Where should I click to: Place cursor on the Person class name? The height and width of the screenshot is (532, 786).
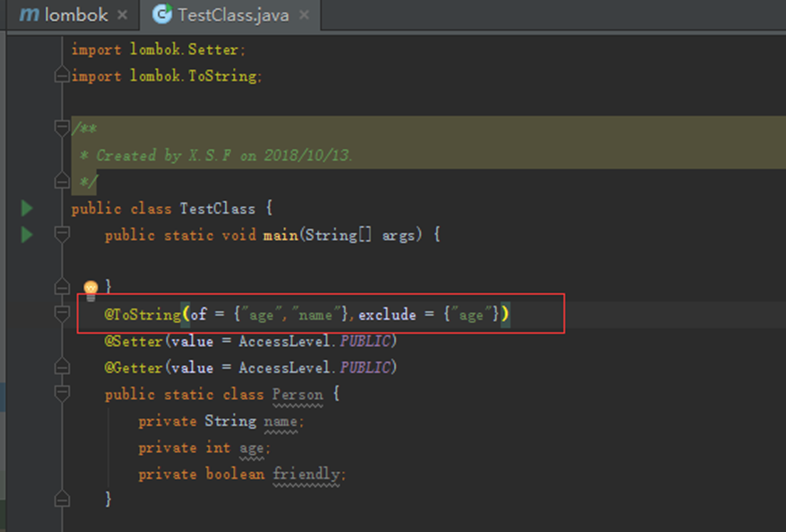tap(298, 394)
